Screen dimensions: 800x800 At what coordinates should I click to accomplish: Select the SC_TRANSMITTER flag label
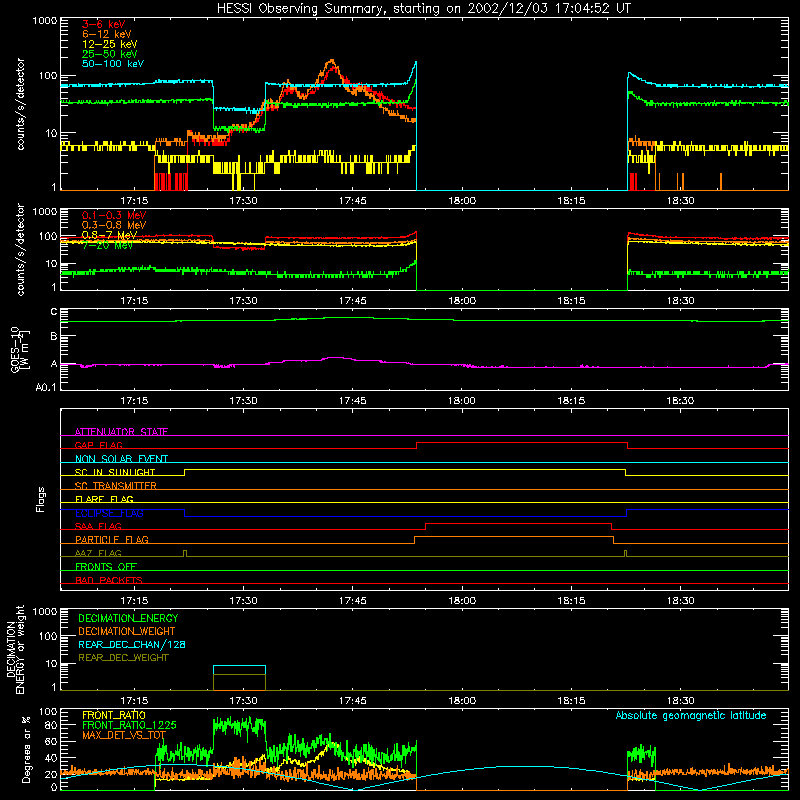[x=116, y=485]
